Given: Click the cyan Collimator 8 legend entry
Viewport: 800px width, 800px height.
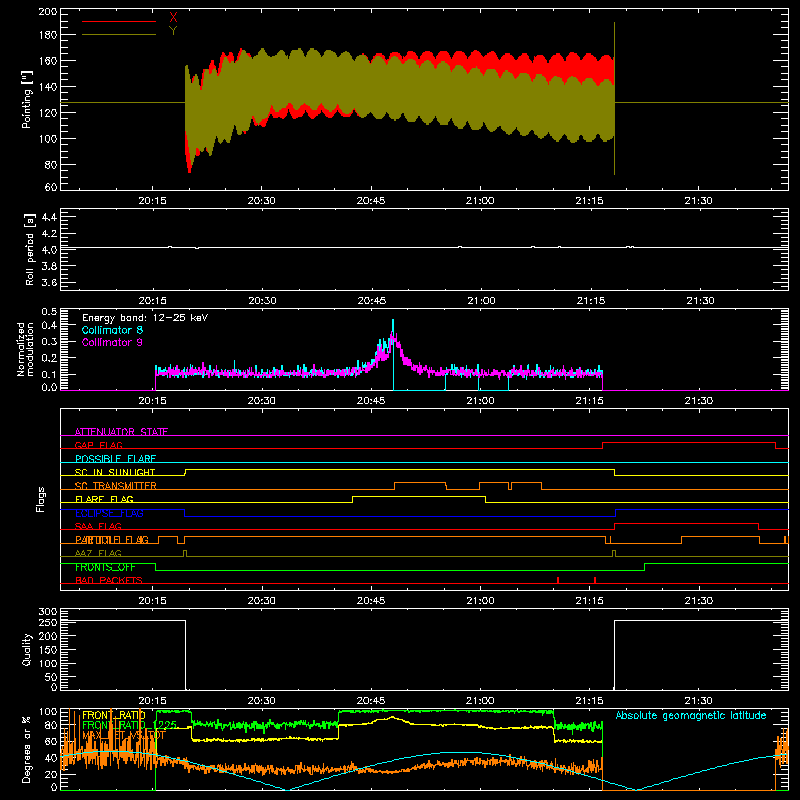Looking at the screenshot, I should [x=112, y=330].
